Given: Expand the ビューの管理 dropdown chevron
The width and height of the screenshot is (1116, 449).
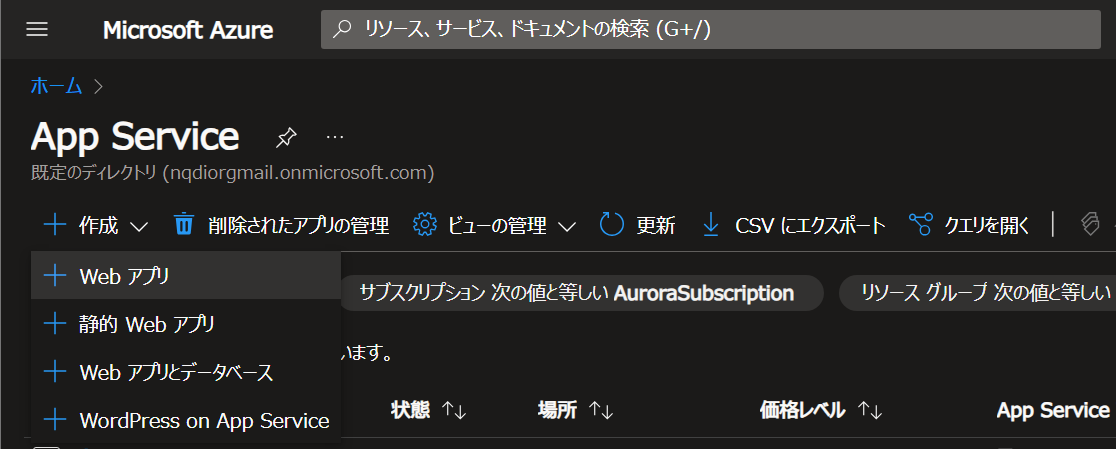Looking at the screenshot, I should 567,227.
